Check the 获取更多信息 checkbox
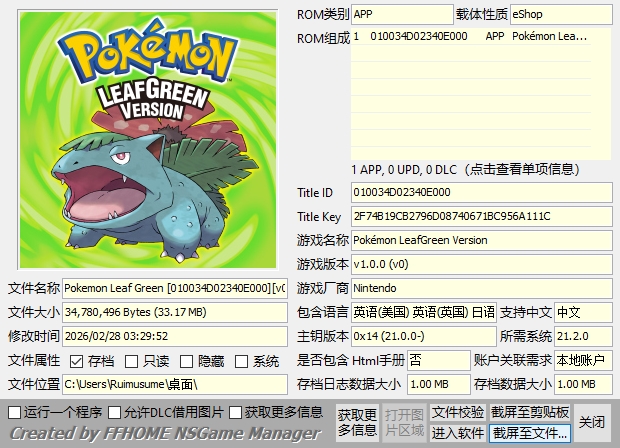Viewport: 620px width, 448px height. (x=236, y=412)
